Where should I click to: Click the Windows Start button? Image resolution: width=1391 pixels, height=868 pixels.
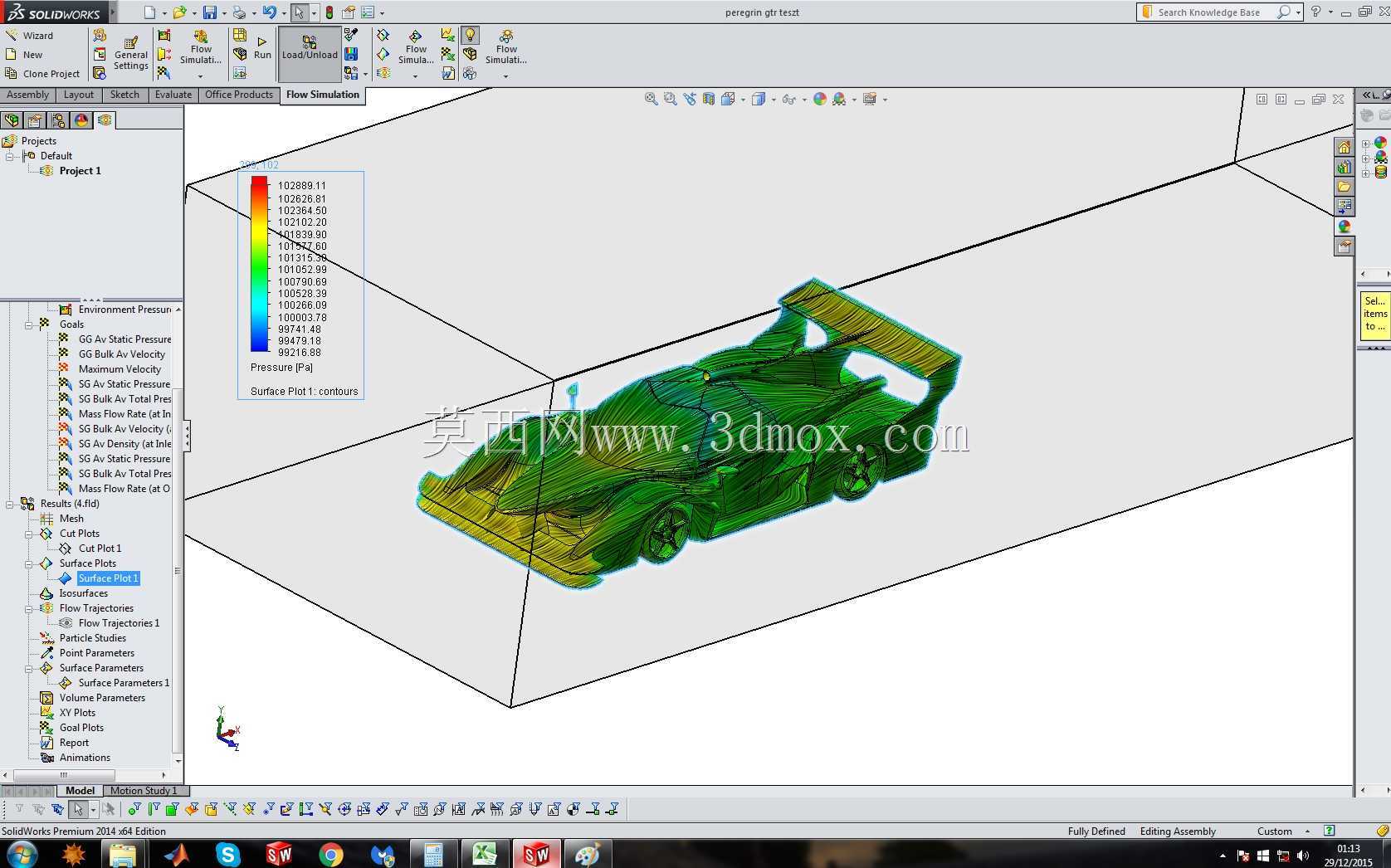[21, 855]
